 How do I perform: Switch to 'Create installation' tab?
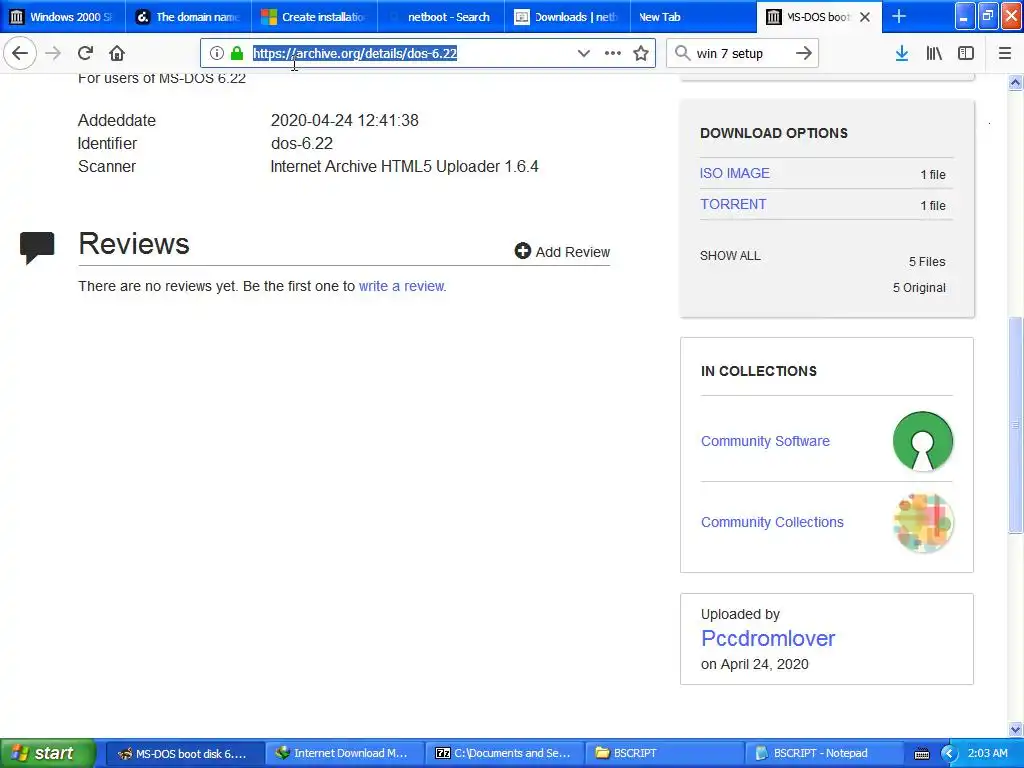315,17
